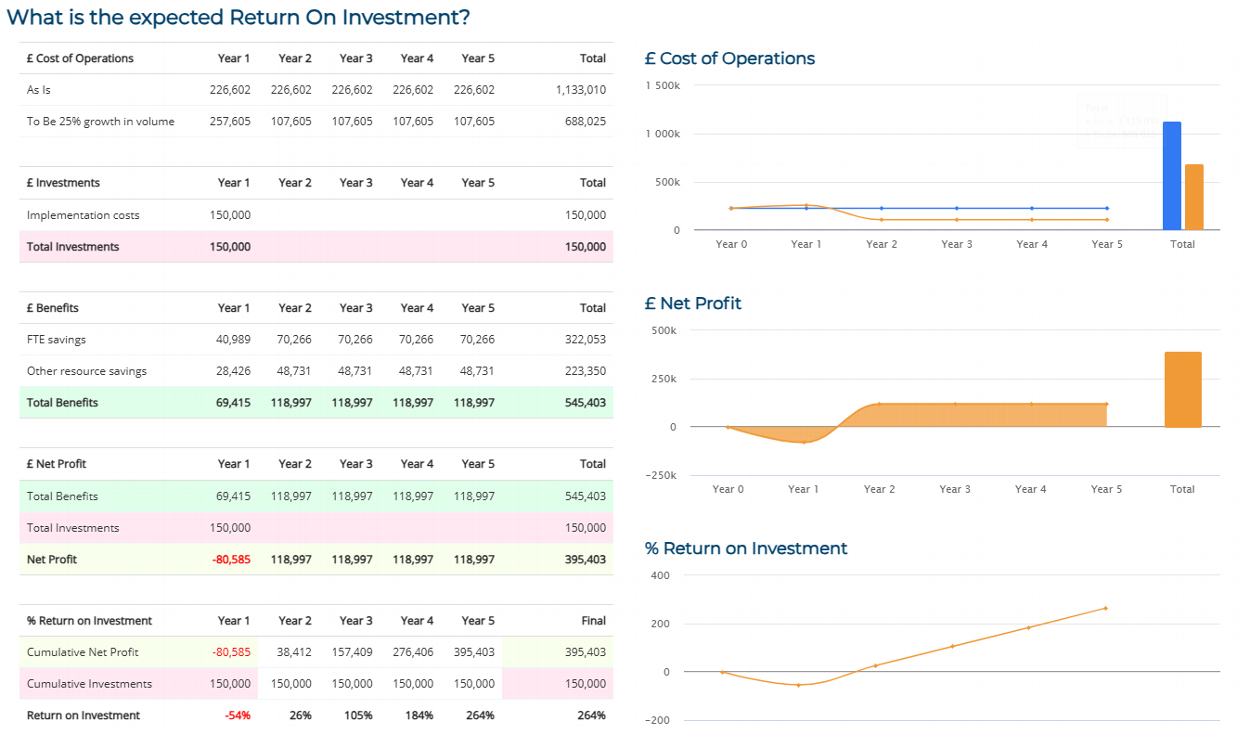Select the Return on Investment Year 2 value 26%
This screenshot has width=1250, height=730.
300,716
